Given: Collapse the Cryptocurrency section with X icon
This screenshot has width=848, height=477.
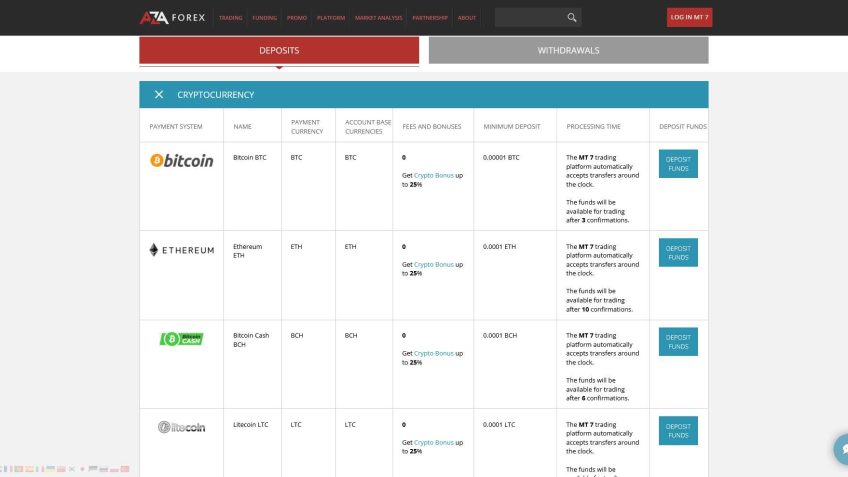Looking at the screenshot, I should click(x=159, y=95).
